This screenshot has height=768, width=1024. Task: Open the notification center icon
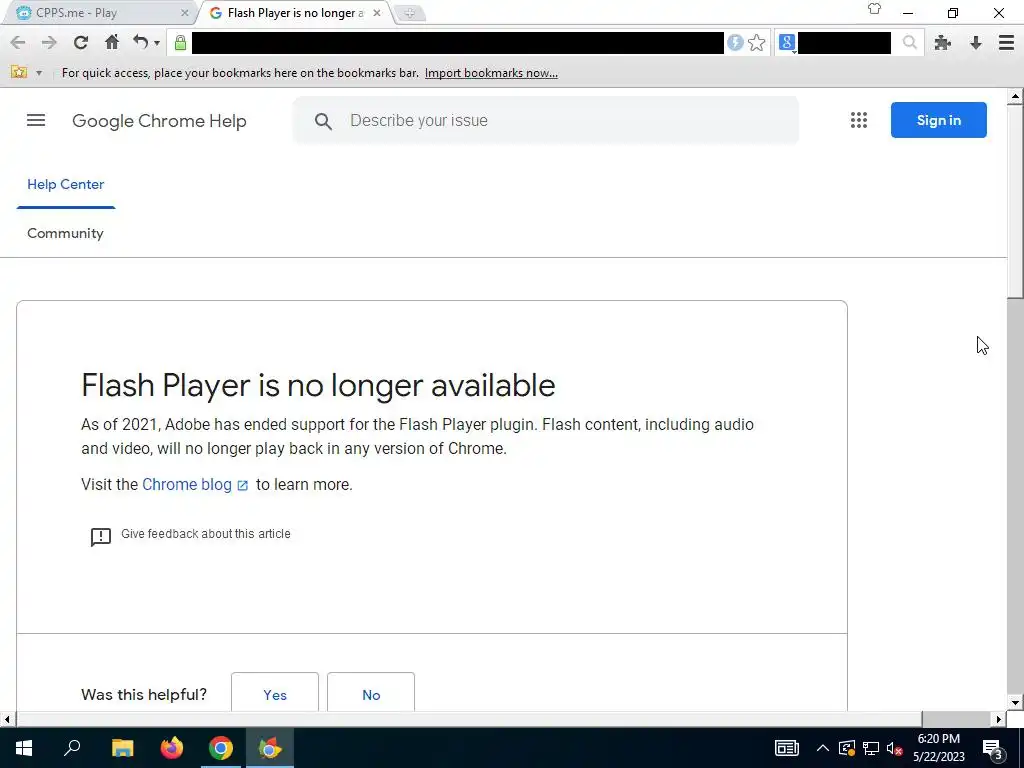[x=993, y=748]
